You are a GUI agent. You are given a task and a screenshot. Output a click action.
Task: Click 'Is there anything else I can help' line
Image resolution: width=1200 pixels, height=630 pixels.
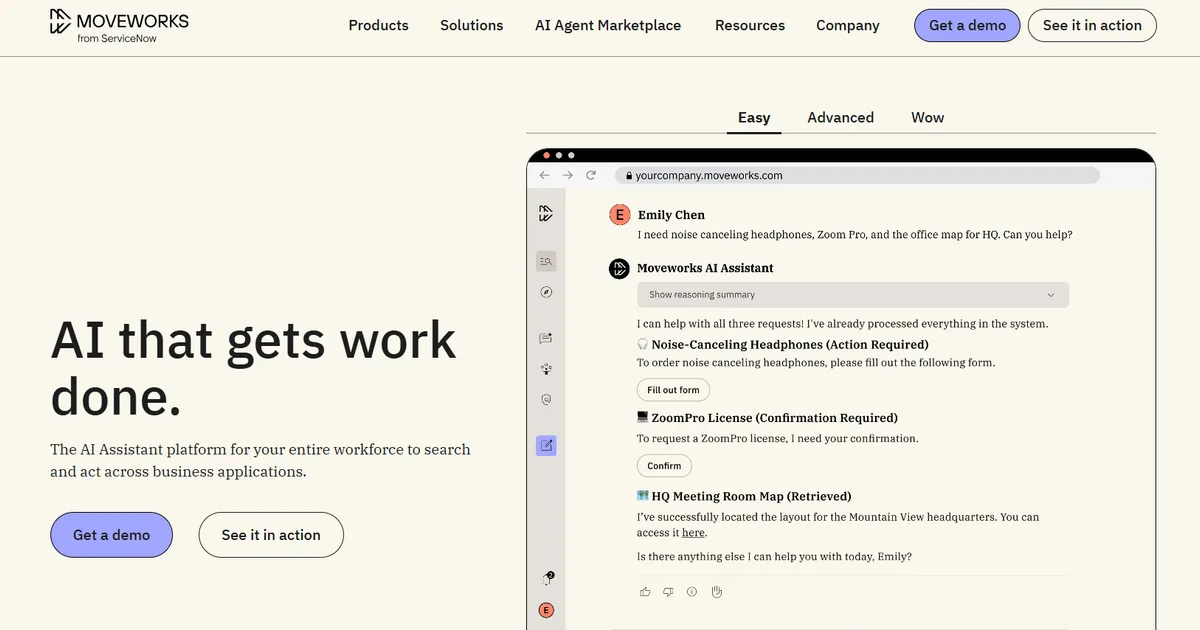pos(774,556)
